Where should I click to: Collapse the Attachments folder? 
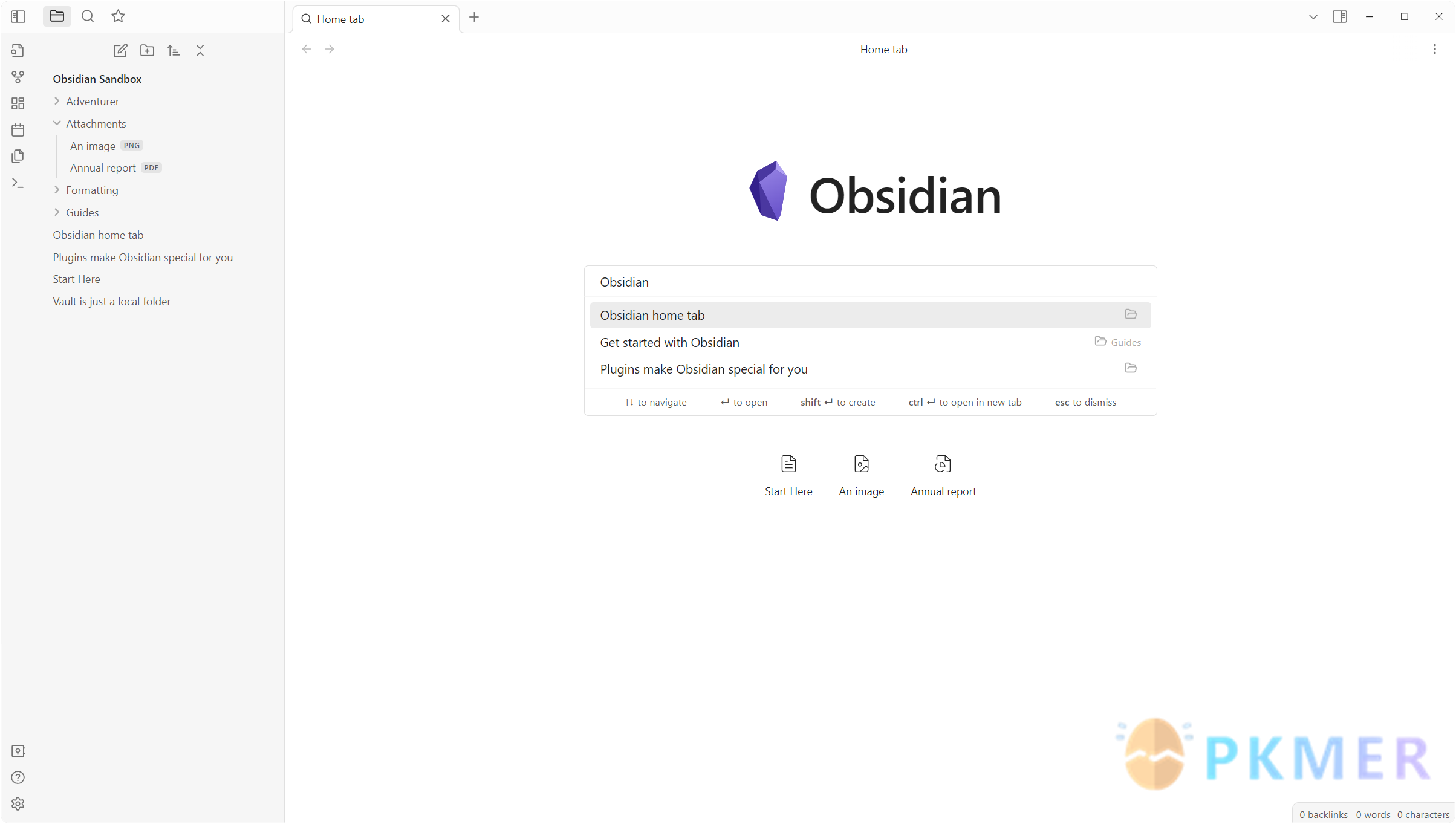(57, 123)
